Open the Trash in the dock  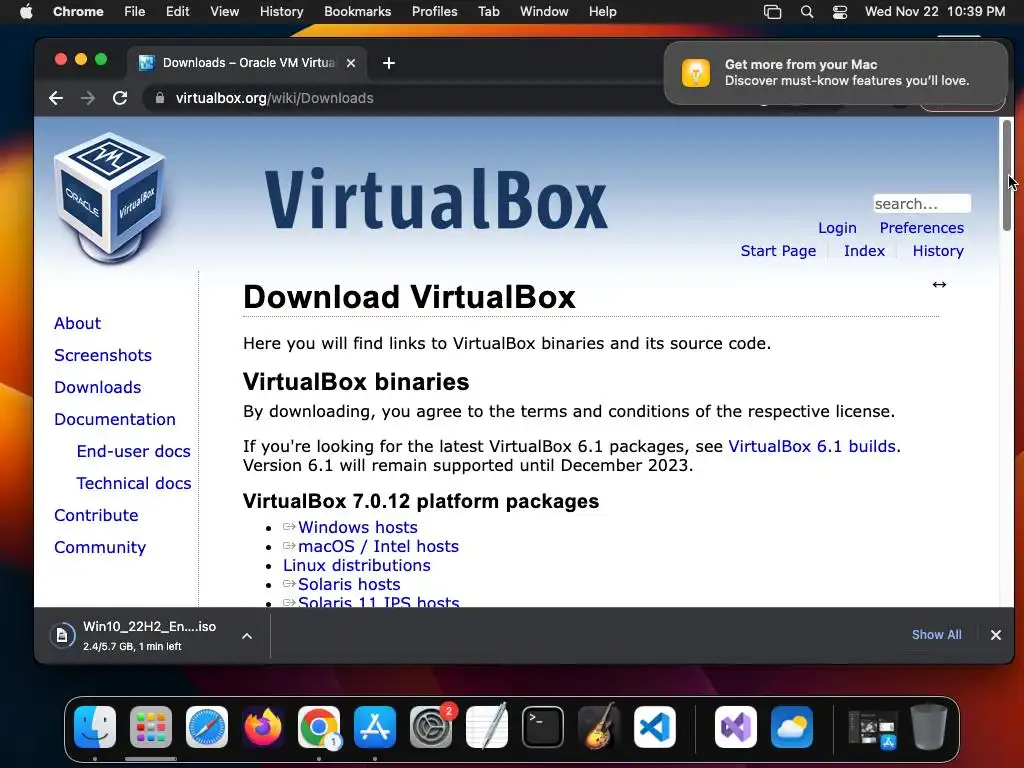[x=929, y=727]
